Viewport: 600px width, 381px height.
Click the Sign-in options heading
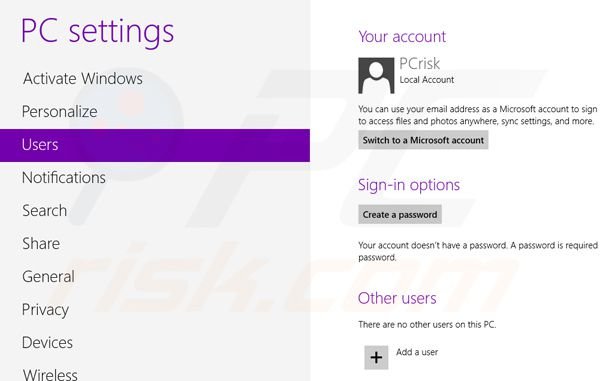(x=409, y=185)
